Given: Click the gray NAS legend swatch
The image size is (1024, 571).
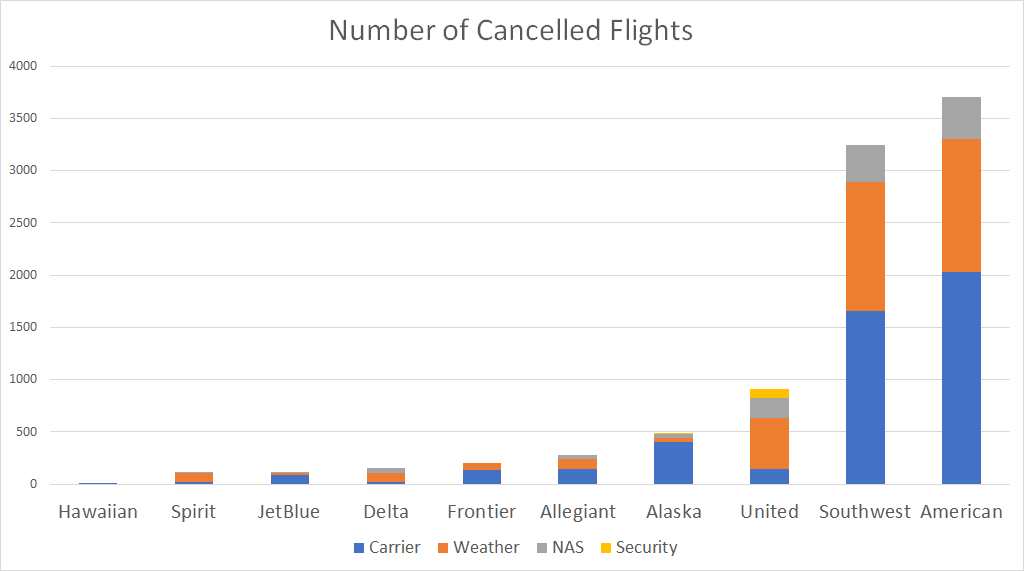Looking at the screenshot, I should [543, 548].
